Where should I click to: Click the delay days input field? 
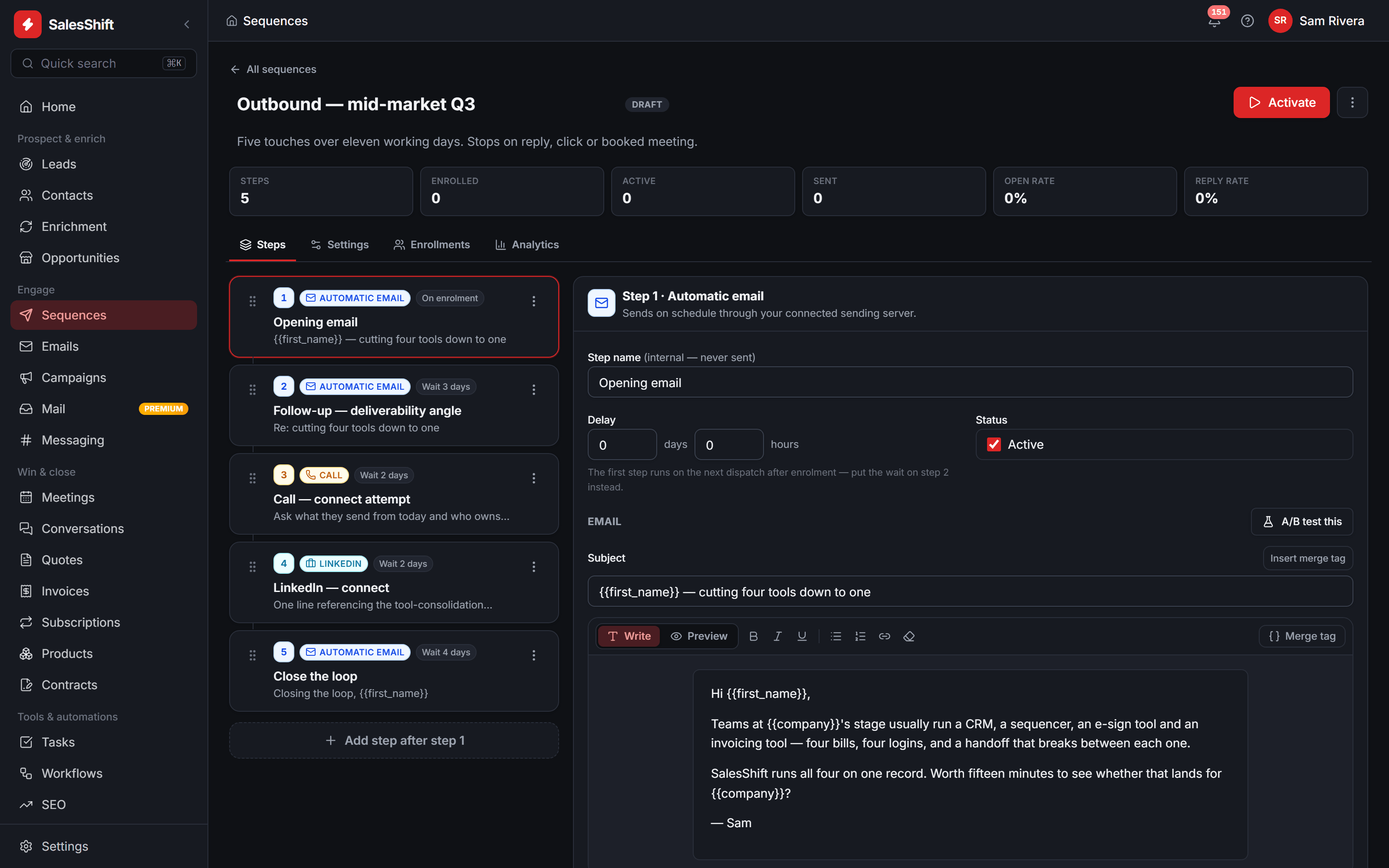[622, 445]
